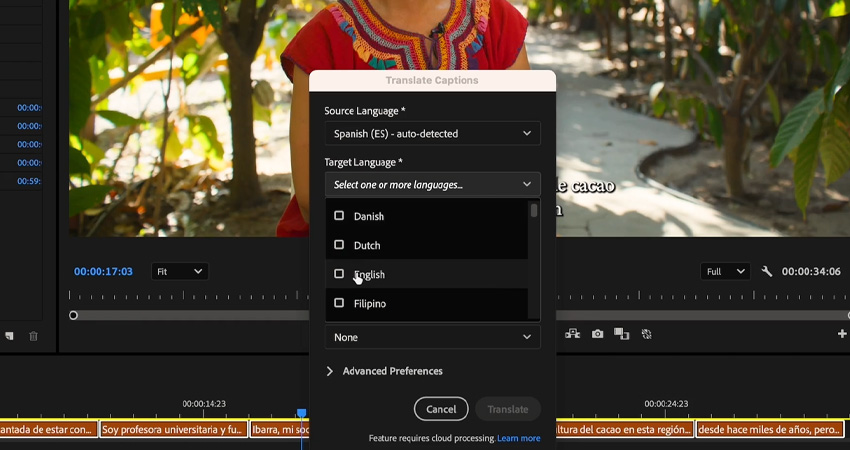Click the comparison view icon
Viewport: 850px width, 450px height.
621,334
